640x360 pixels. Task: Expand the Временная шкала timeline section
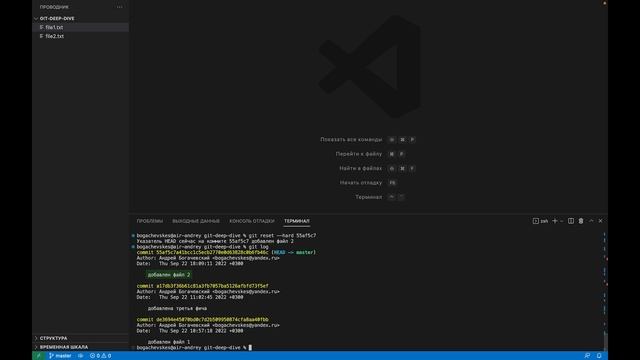80,347
